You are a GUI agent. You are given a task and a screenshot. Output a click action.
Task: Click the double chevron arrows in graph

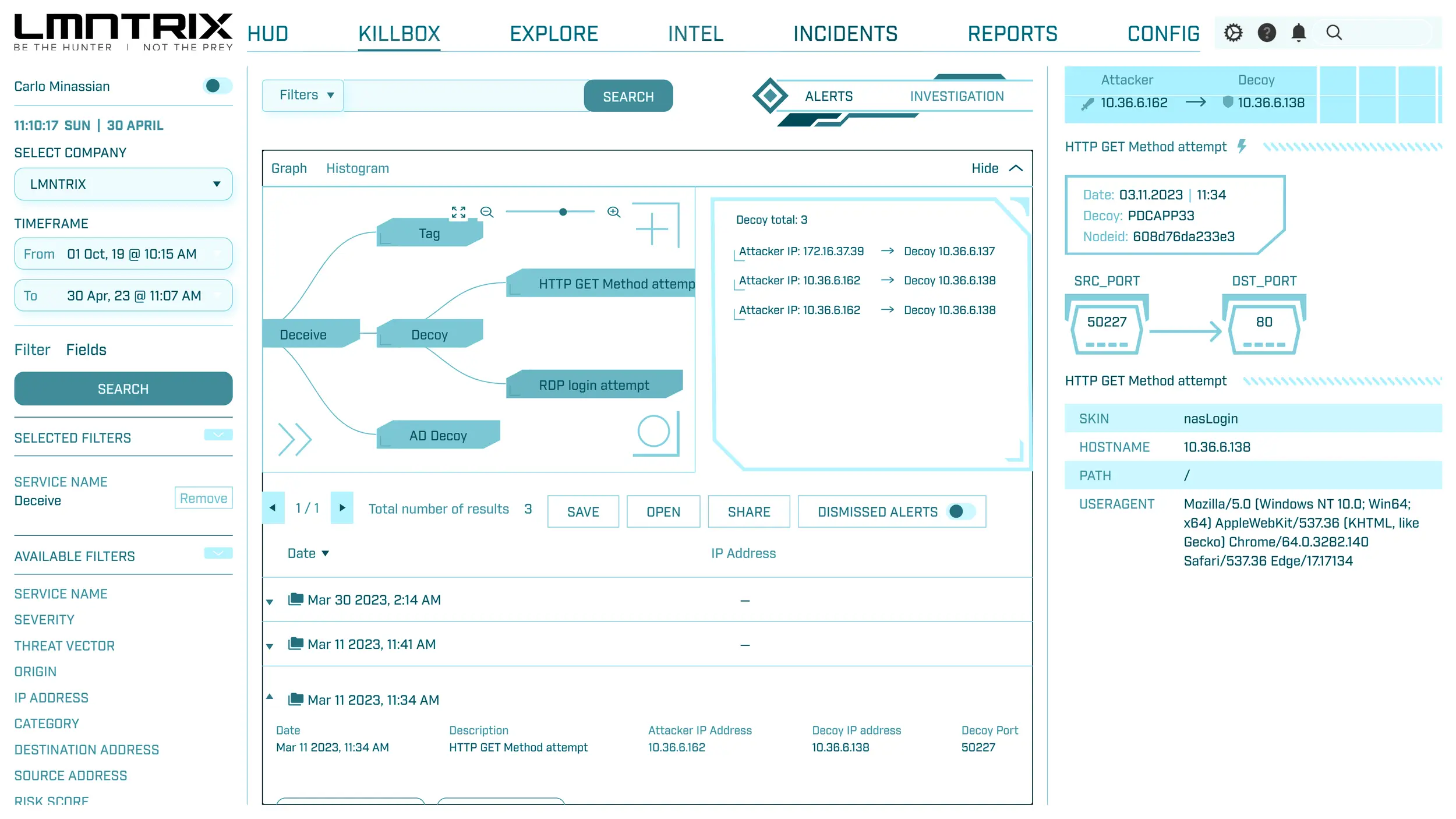295,439
